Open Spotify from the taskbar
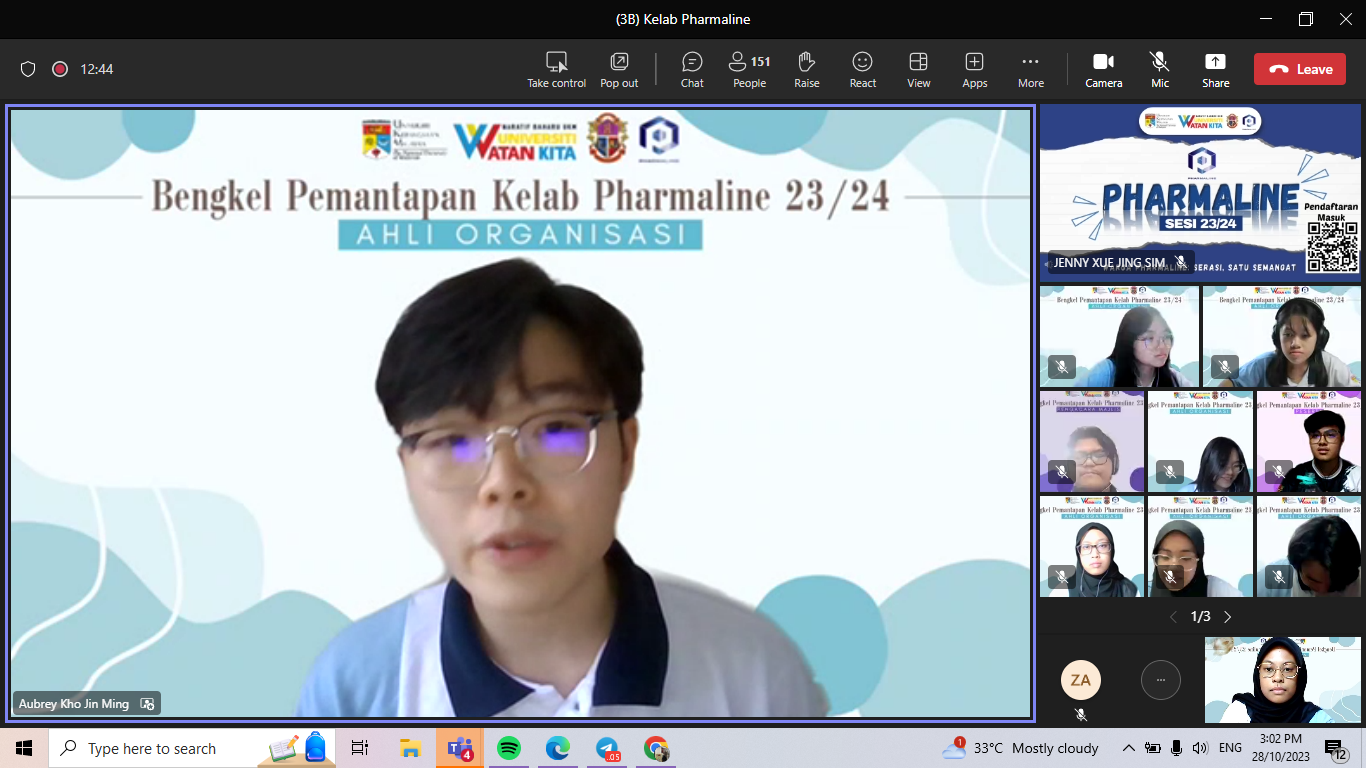Image resolution: width=1366 pixels, height=768 pixels. (x=508, y=748)
